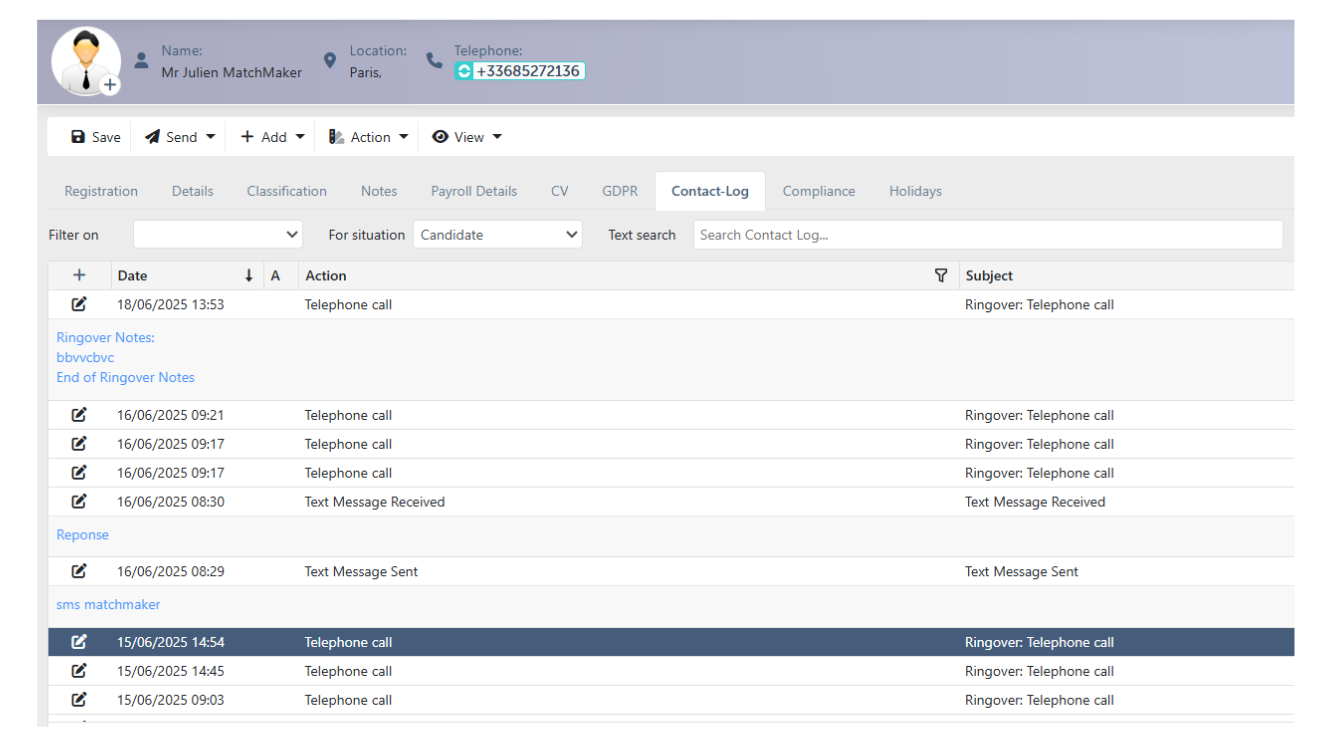Open the For situation Candidate dropdown
Viewport: 1332px width, 746px height.
tap(497, 234)
